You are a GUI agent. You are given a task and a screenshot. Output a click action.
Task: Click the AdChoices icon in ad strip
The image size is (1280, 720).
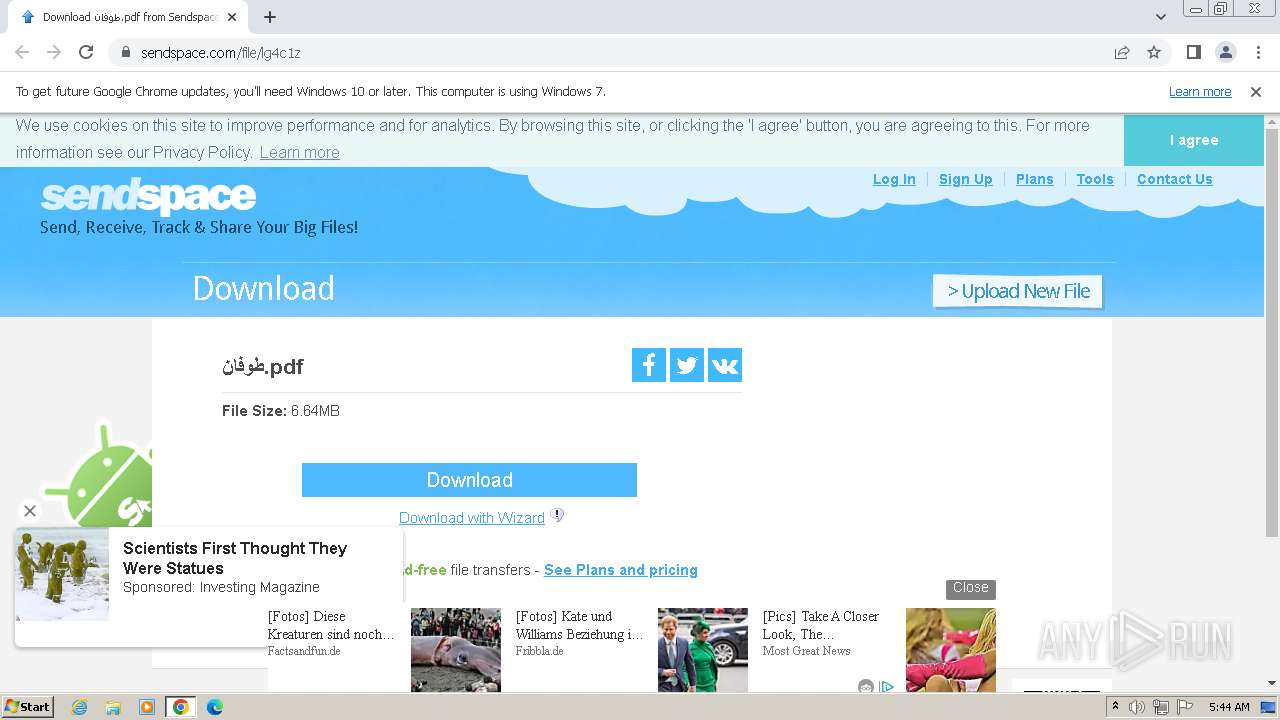tap(886, 686)
